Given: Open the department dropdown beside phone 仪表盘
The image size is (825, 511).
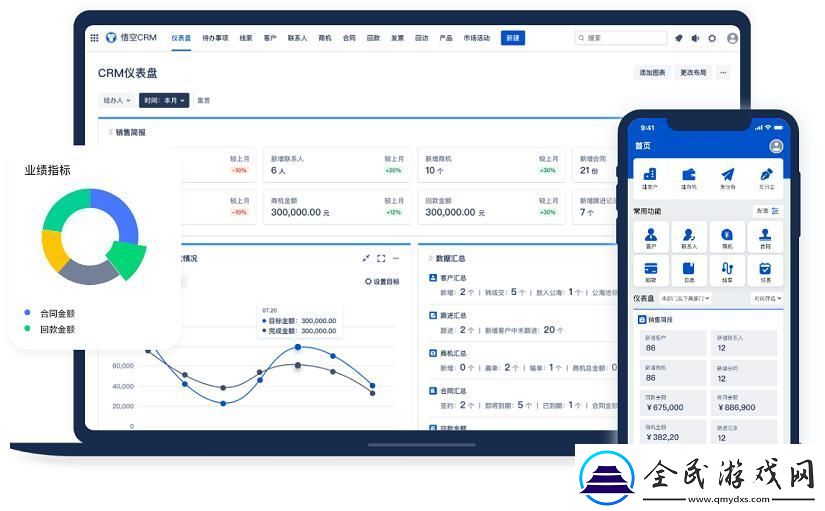Looking at the screenshot, I should coord(686,298).
